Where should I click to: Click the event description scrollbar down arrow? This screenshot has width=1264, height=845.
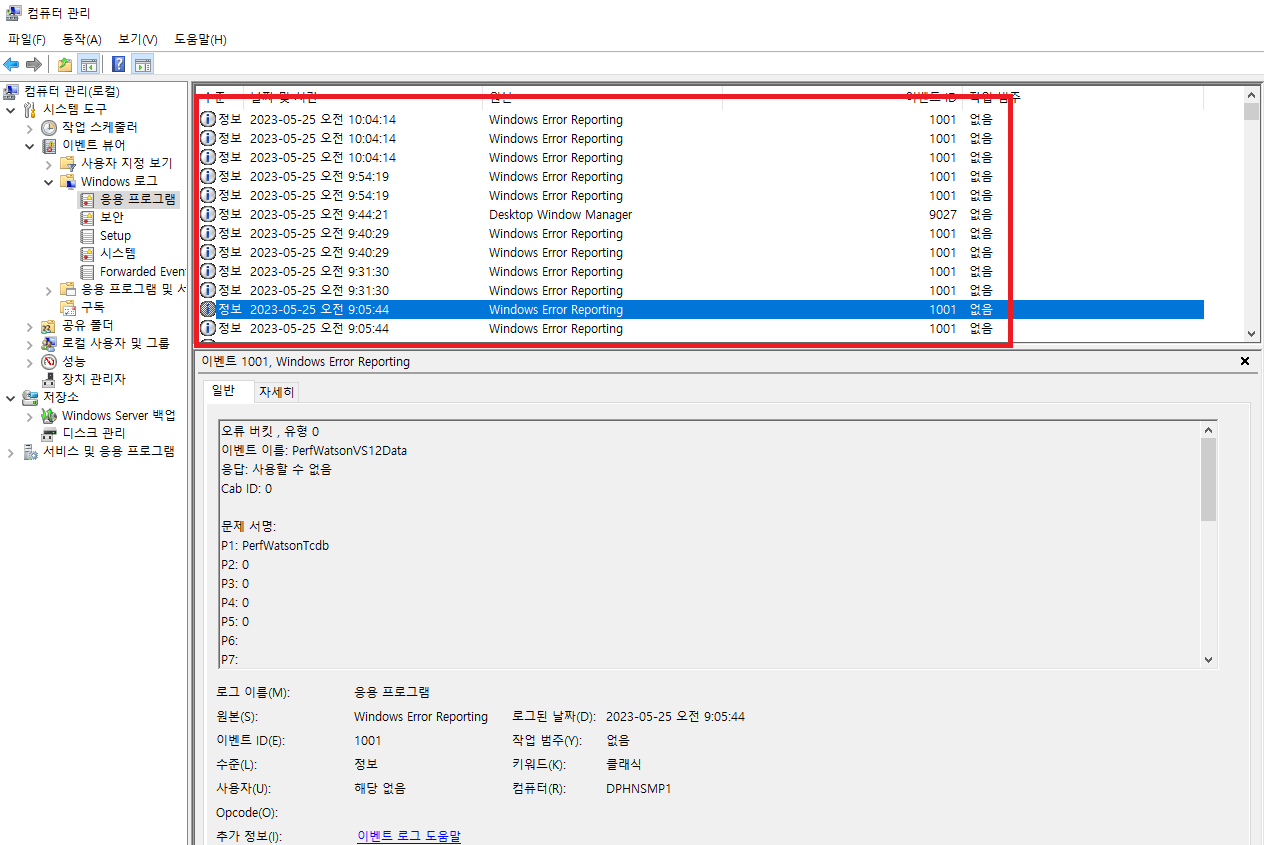[1208, 659]
